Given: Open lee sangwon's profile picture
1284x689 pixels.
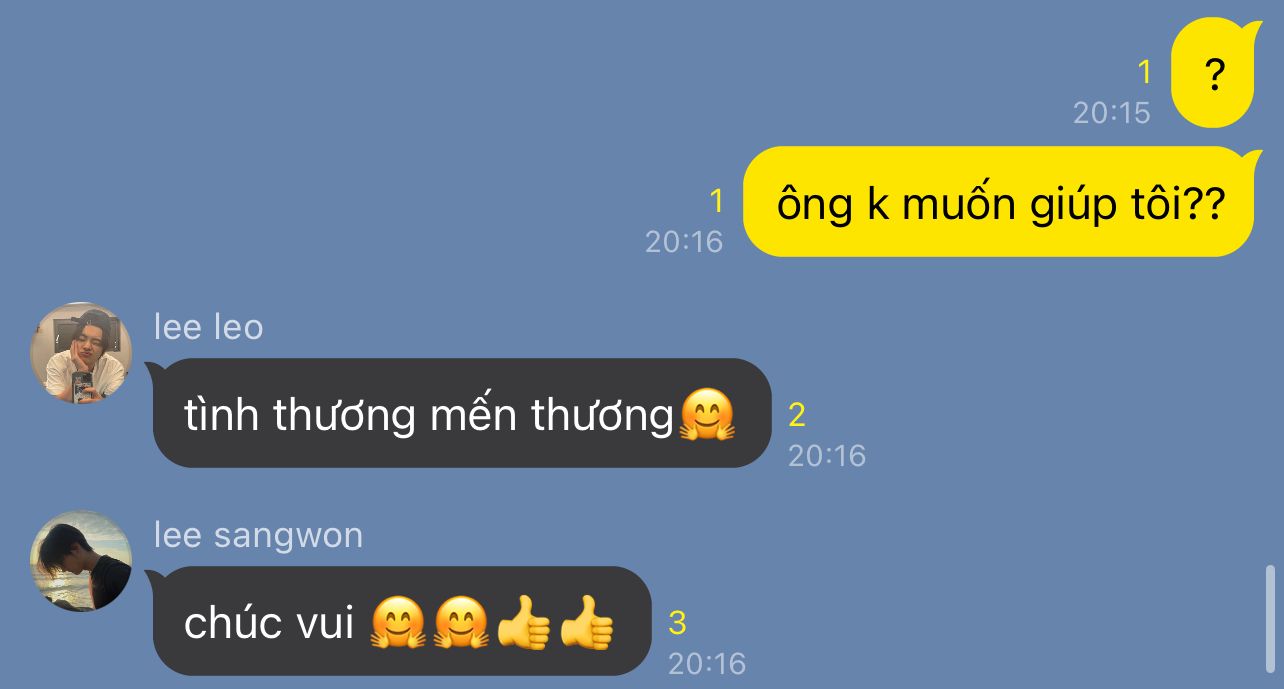Looking at the screenshot, I should point(81,561).
